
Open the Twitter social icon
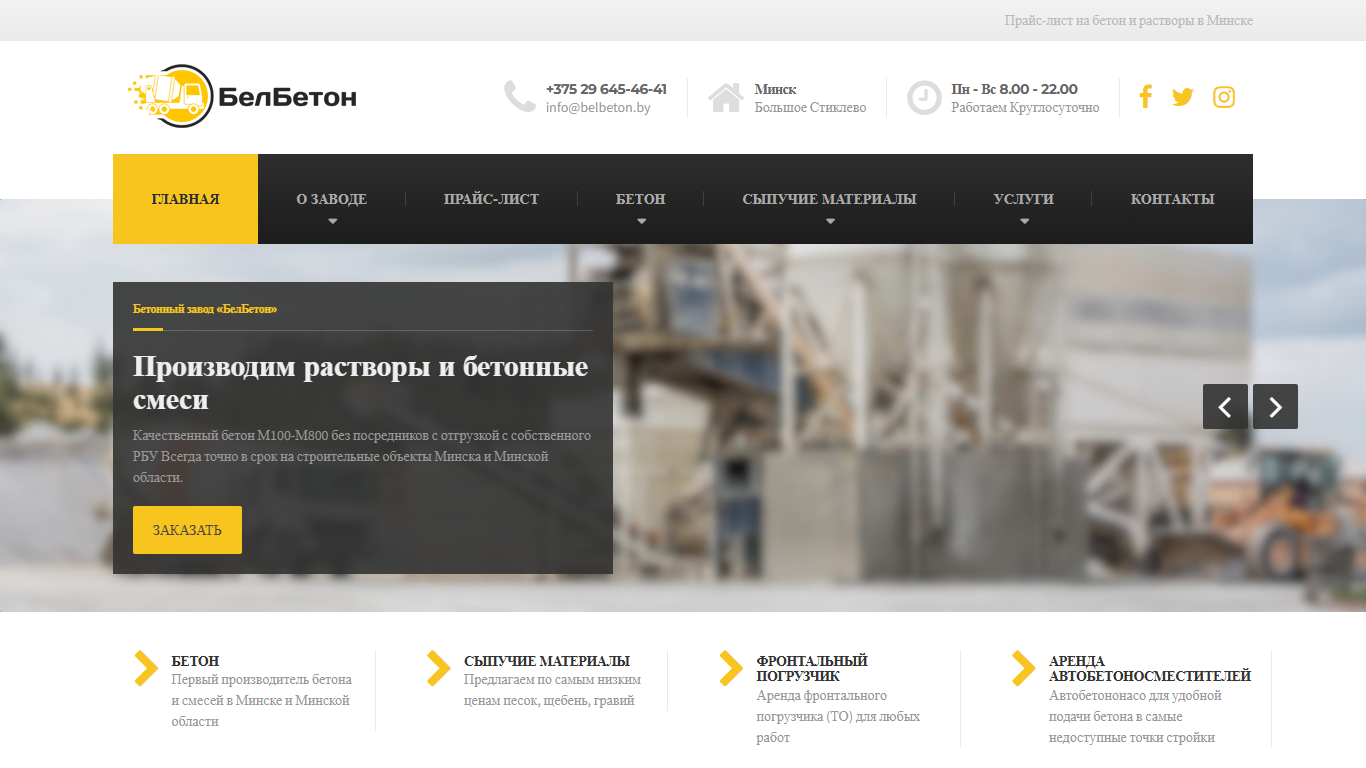(x=1183, y=97)
